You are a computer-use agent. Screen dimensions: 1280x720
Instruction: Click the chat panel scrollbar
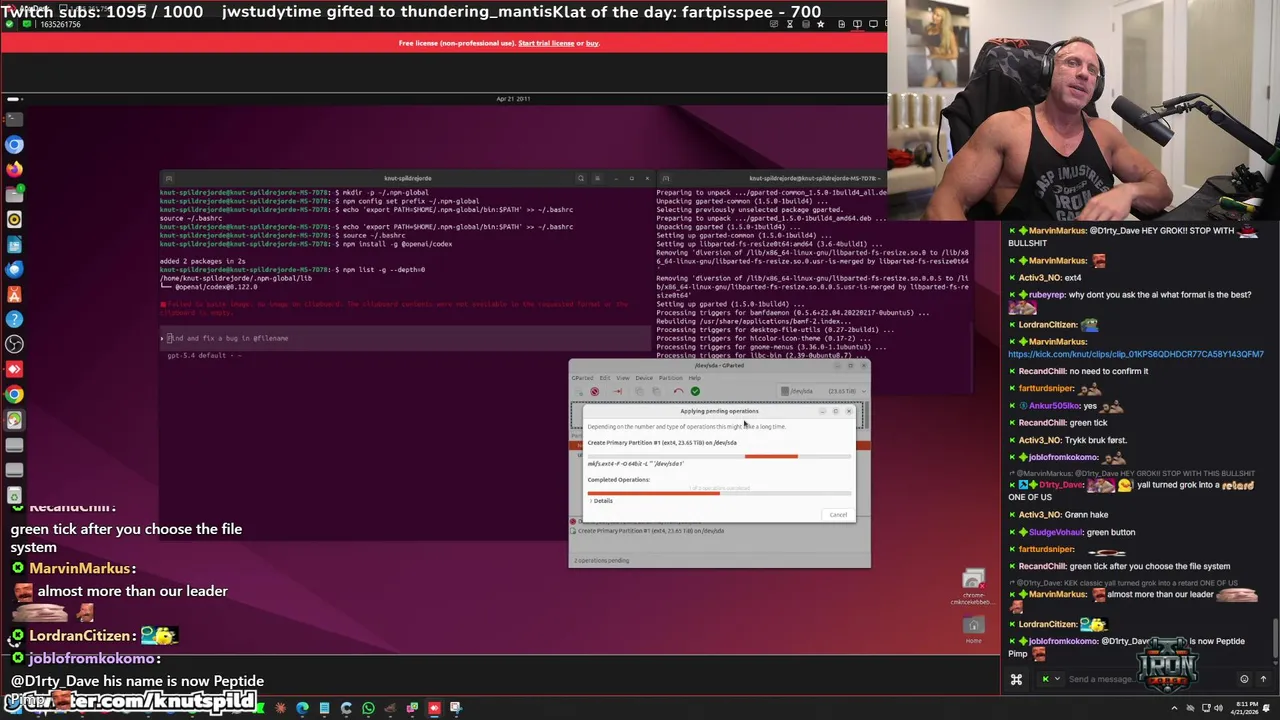coord(1275,639)
